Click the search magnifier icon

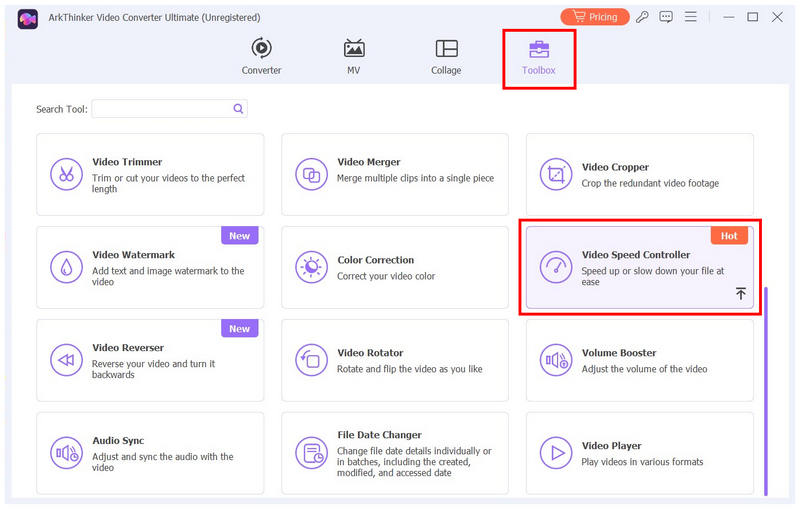pos(238,109)
